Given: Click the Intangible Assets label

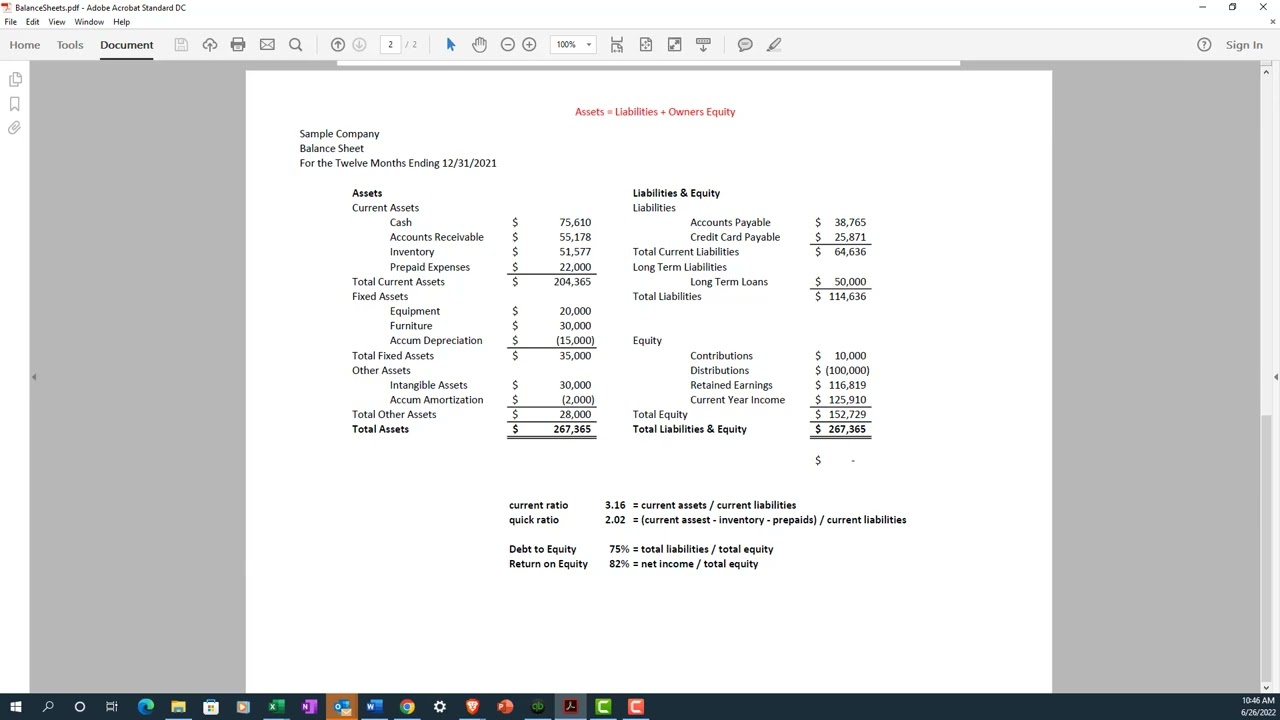Looking at the screenshot, I should pos(428,385).
